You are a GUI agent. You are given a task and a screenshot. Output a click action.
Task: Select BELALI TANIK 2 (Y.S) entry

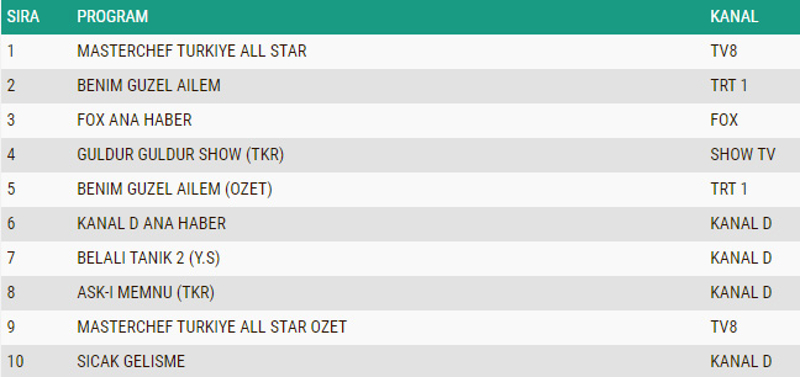point(148,258)
